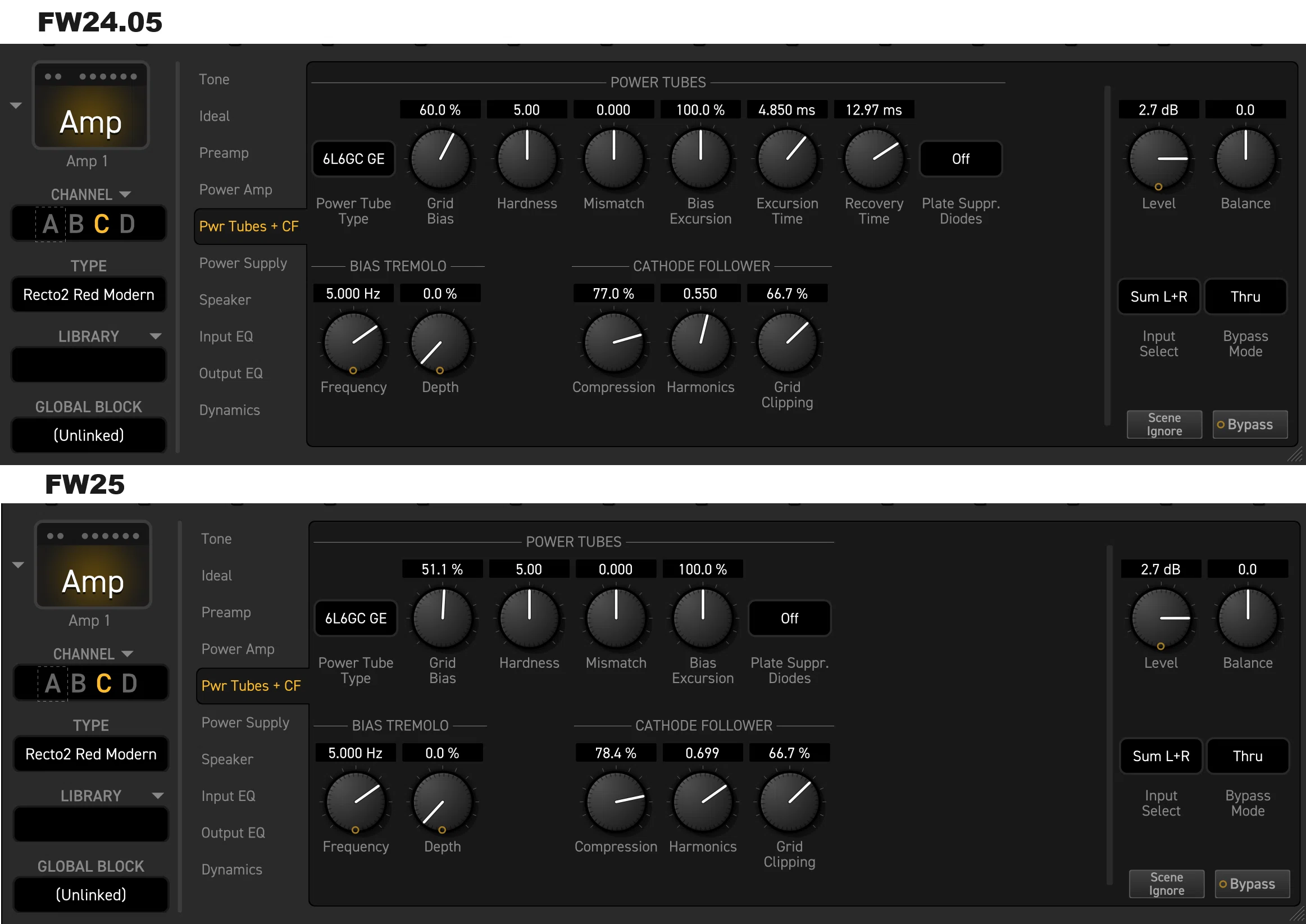Open Dynamics page in FW24.05
Viewport: 1306px width, 924px height.
click(x=229, y=409)
